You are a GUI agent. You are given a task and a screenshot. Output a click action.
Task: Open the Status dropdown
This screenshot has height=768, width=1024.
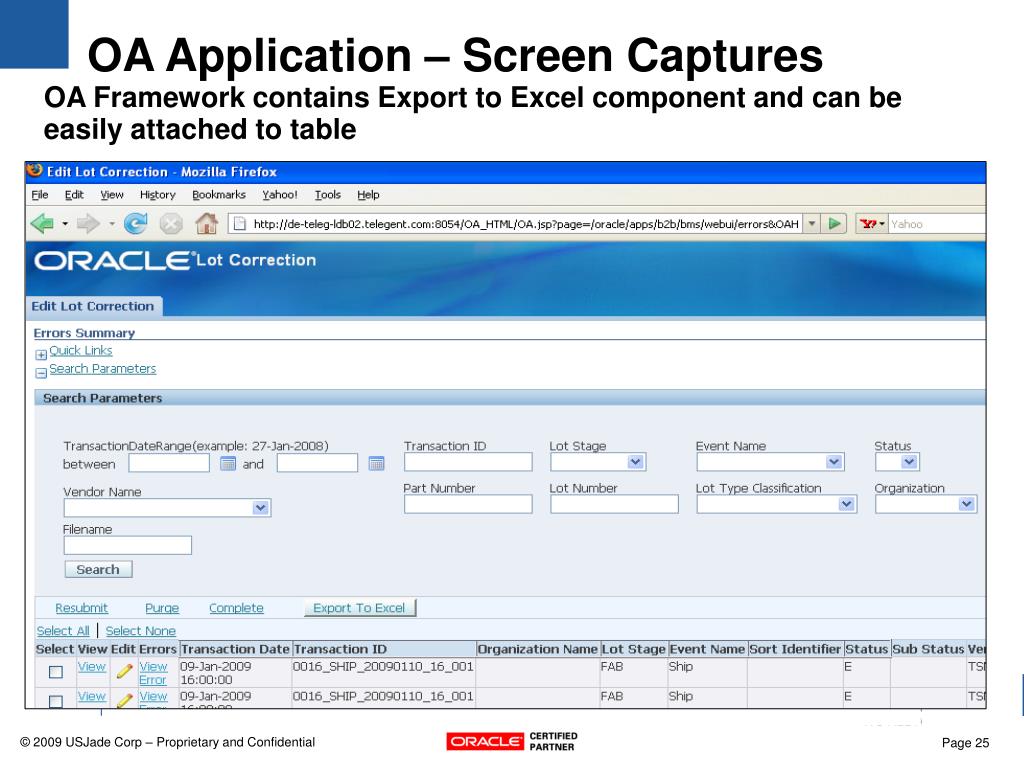coord(909,462)
